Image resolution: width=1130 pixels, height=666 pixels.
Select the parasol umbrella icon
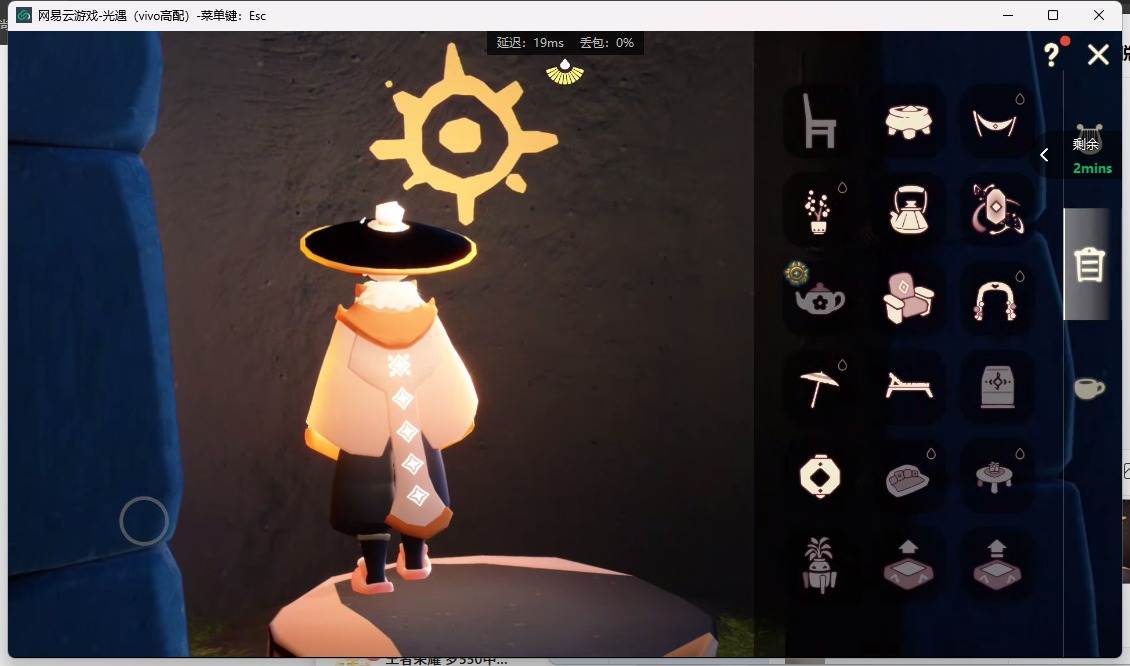[x=819, y=388]
